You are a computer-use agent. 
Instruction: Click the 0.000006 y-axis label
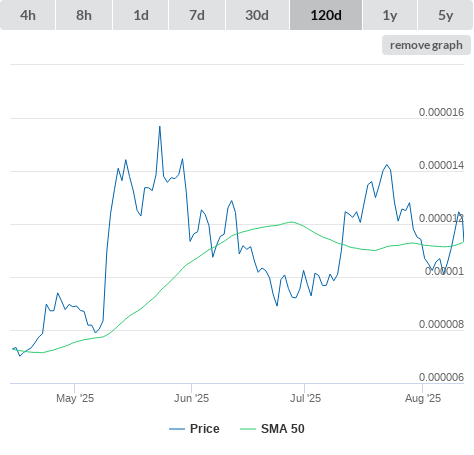(441, 377)
